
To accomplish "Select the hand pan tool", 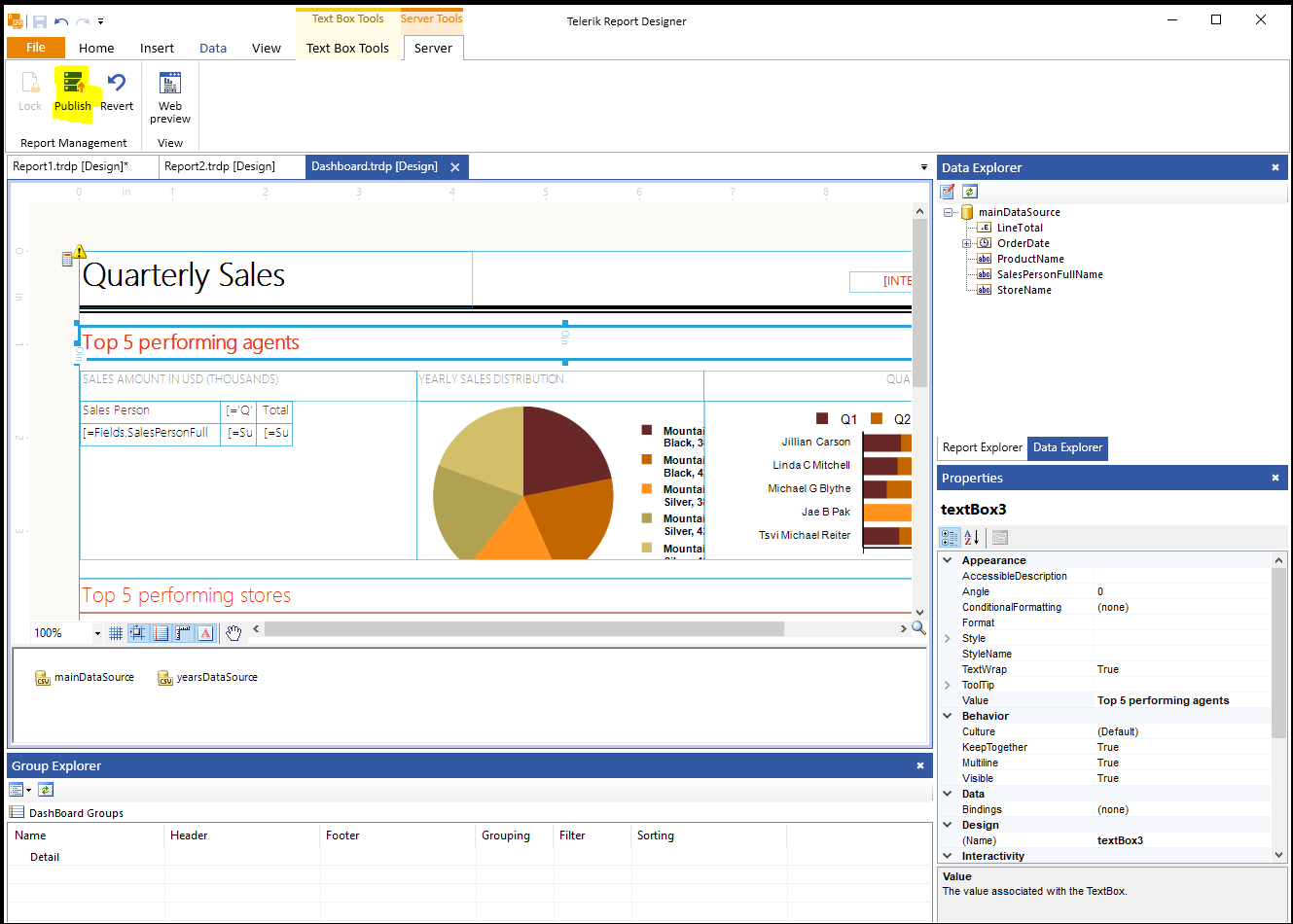I will click(x=233, y=633).
